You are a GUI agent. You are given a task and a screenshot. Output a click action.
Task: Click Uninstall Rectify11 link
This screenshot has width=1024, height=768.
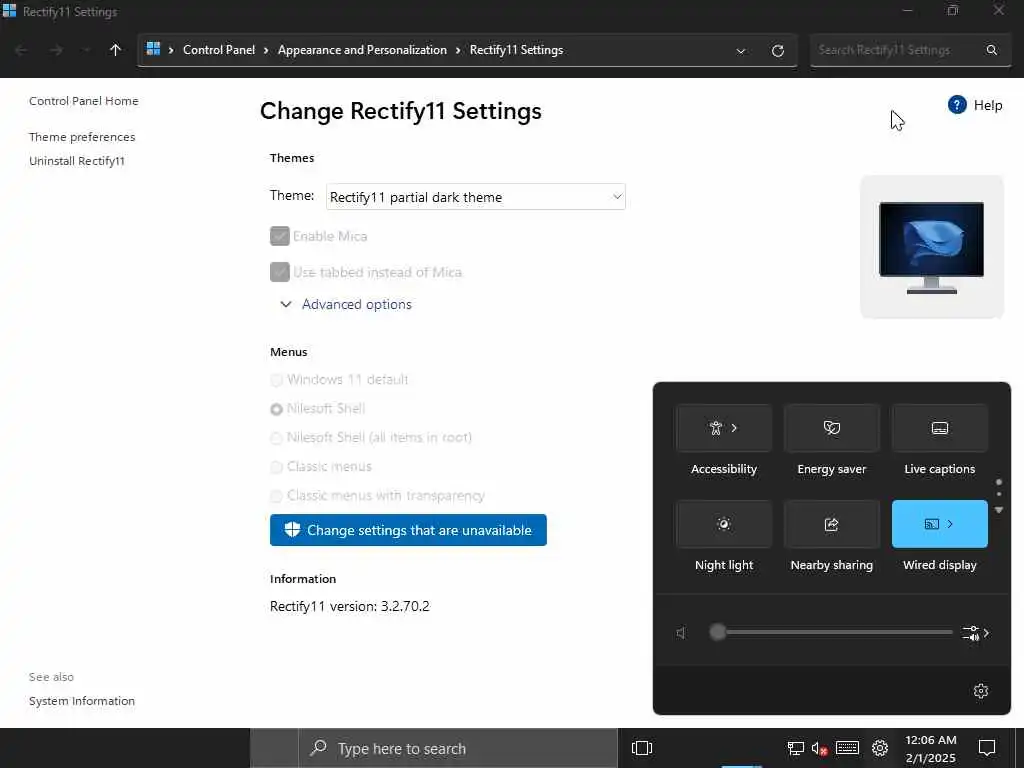[77, 161]
